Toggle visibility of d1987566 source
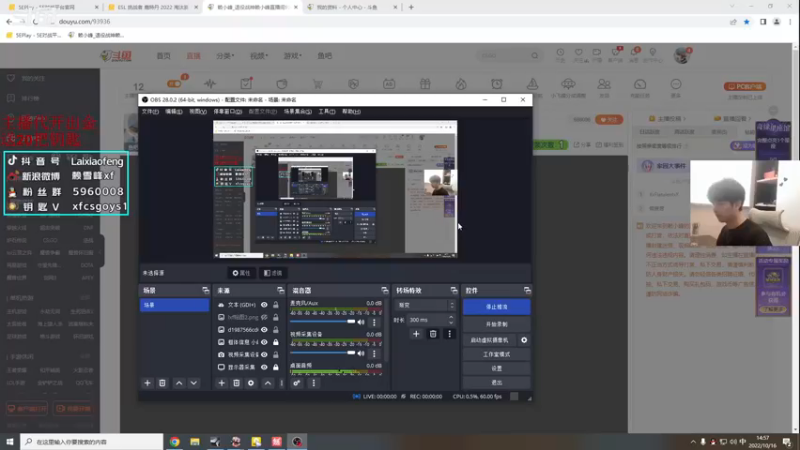The width and height of the screenshot is (800, 450). (264, 330)
